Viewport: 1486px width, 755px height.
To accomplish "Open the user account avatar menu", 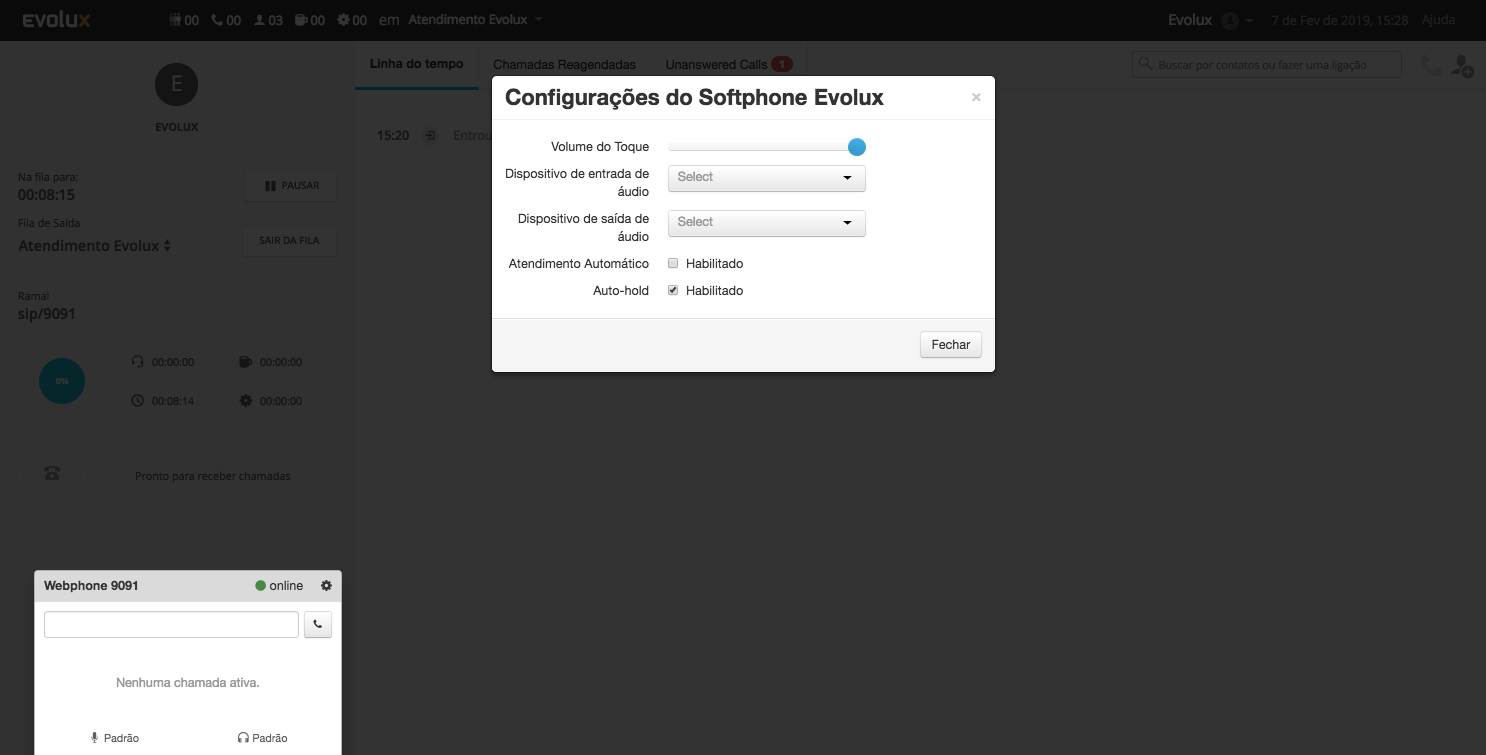I will click(1236, 20).
